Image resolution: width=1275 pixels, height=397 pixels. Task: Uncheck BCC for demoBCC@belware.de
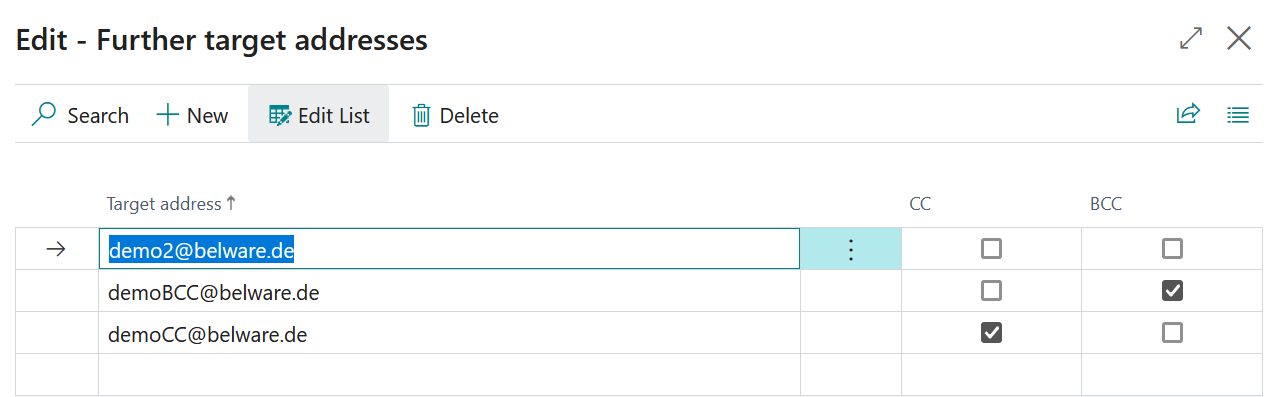pos(1172,290)
